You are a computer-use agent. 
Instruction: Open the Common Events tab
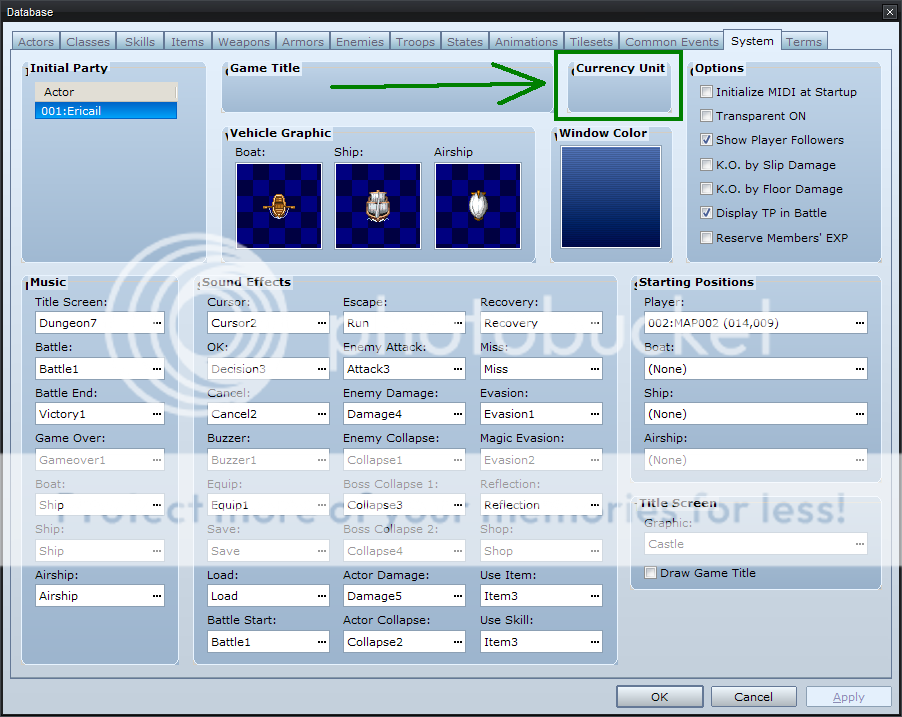coord(671,42)
